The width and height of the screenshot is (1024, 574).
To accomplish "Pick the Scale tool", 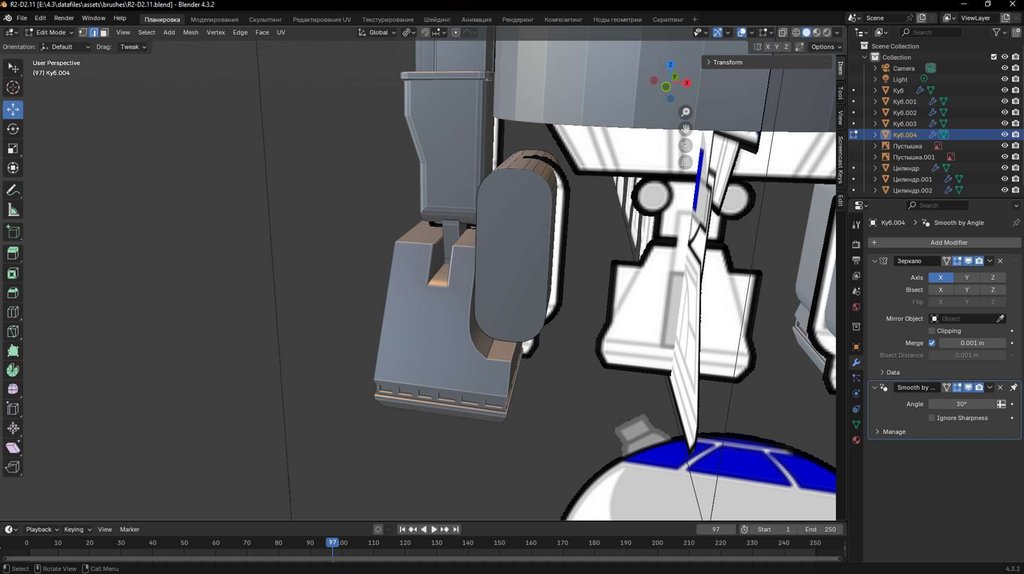I will click(13, 148).
